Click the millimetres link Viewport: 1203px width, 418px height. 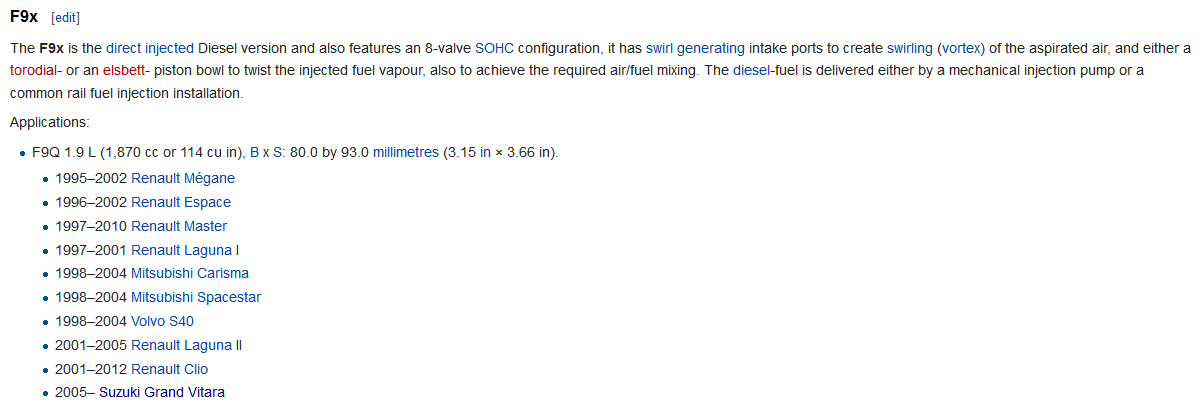pos(406,153)
